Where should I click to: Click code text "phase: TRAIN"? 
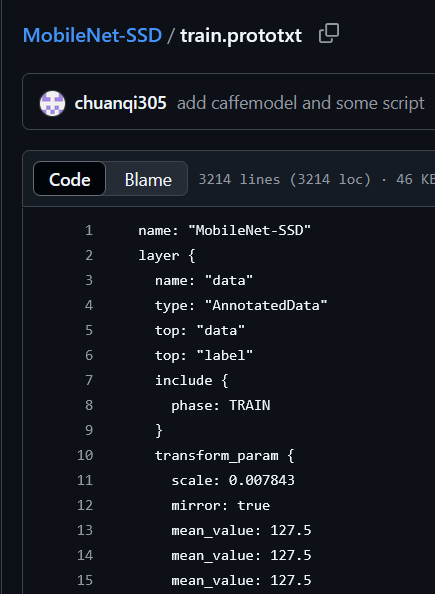pyautogui.click(x=221, y=406)
